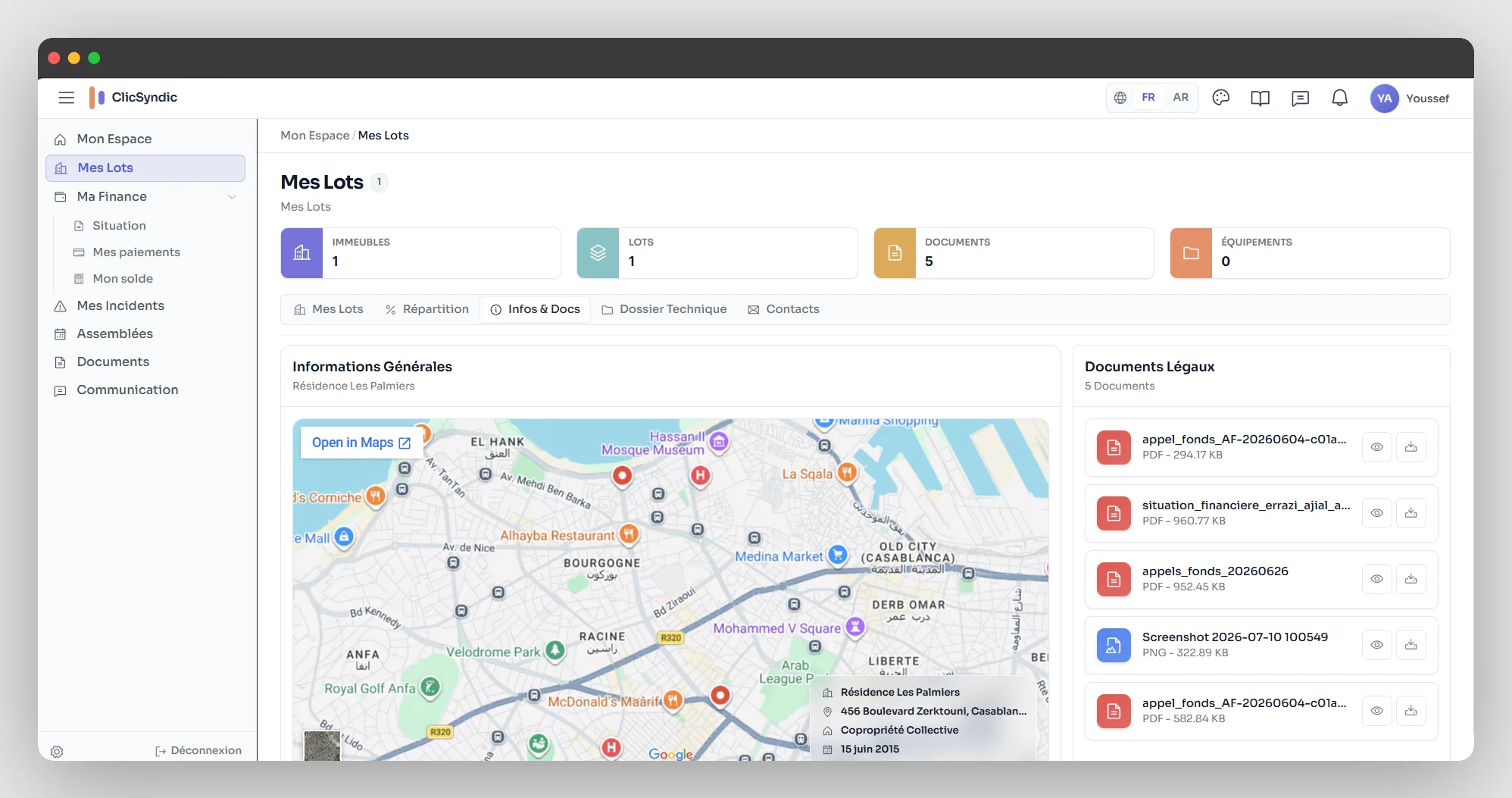This screenshot has height=798, width=1512.
Task: Open Documents in the sidebar
Action: pyautogui.click(x=145, y=362)
